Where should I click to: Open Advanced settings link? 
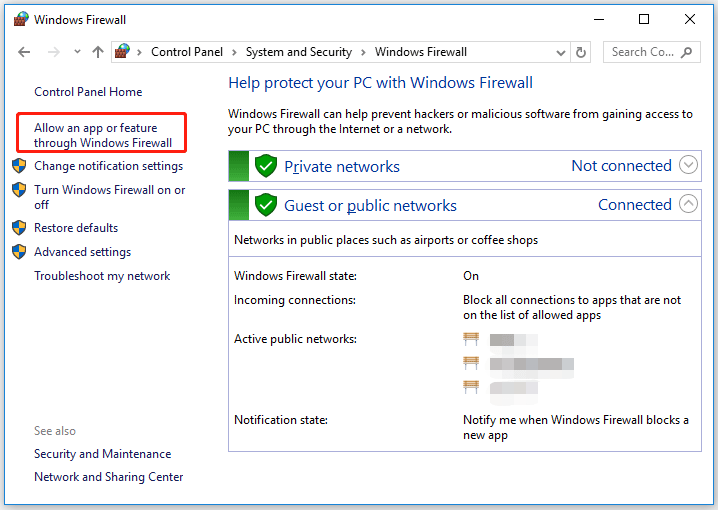tap(82, 252)
